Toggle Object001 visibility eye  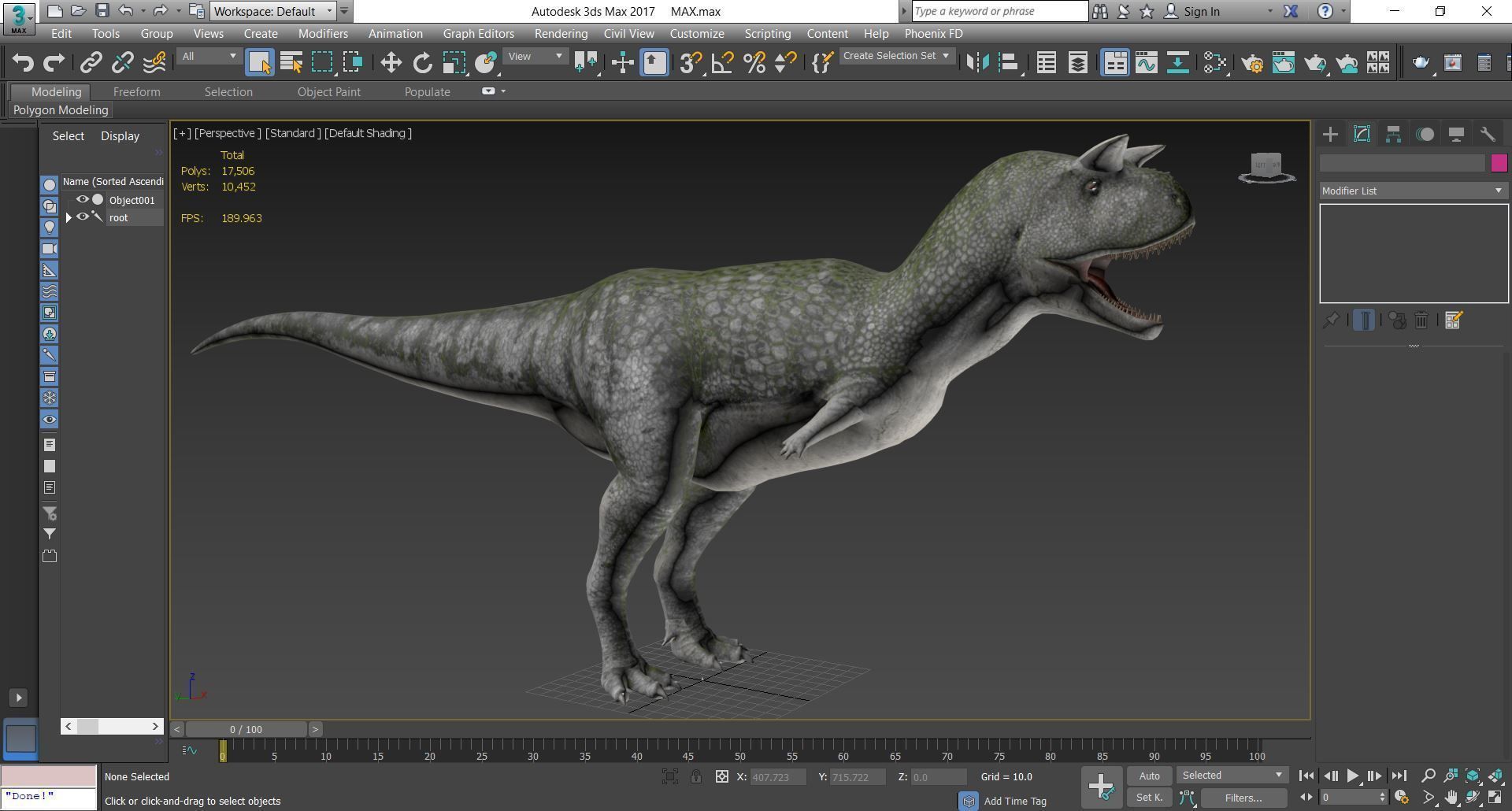point(82,199)
